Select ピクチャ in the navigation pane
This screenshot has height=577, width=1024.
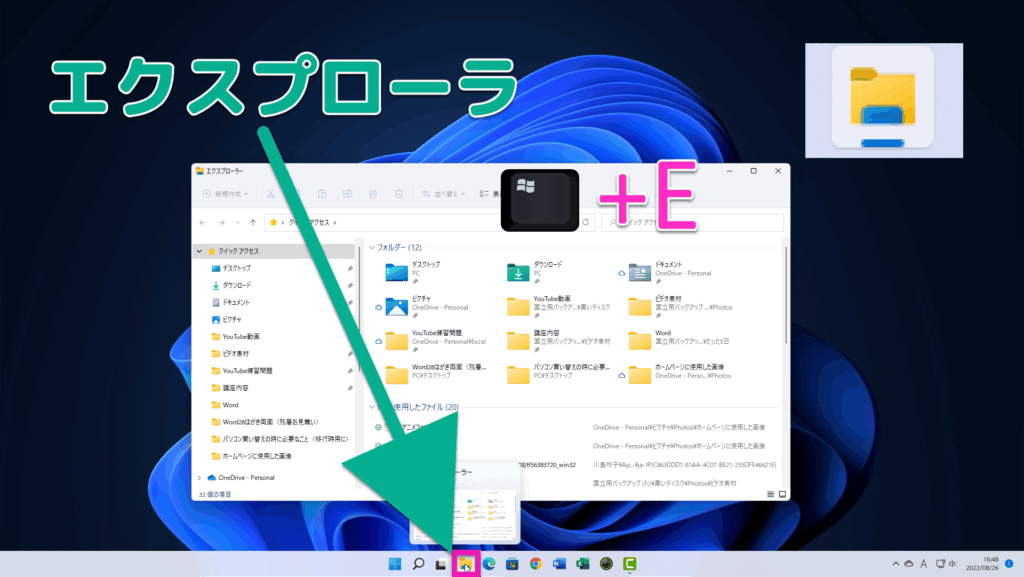coord(232,319)
